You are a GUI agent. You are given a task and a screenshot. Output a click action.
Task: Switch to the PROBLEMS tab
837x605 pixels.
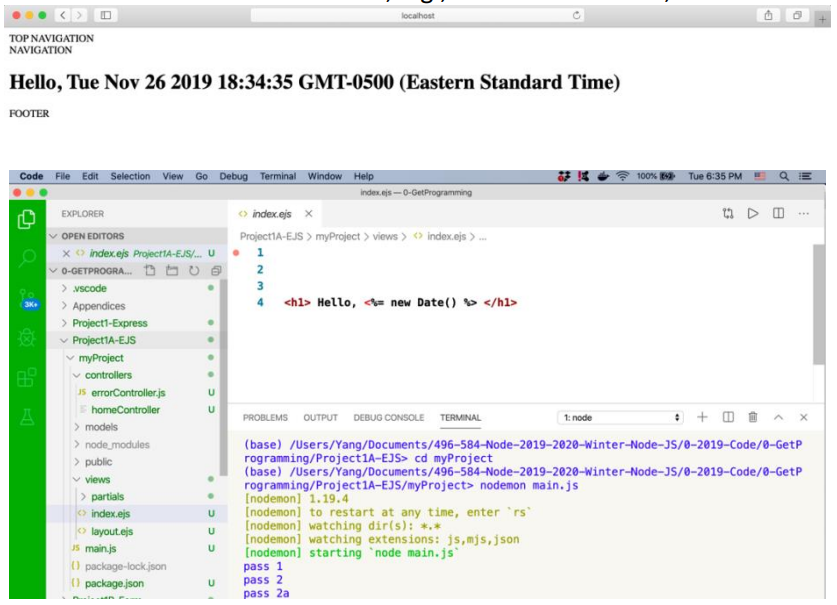(x=265, y=417)
